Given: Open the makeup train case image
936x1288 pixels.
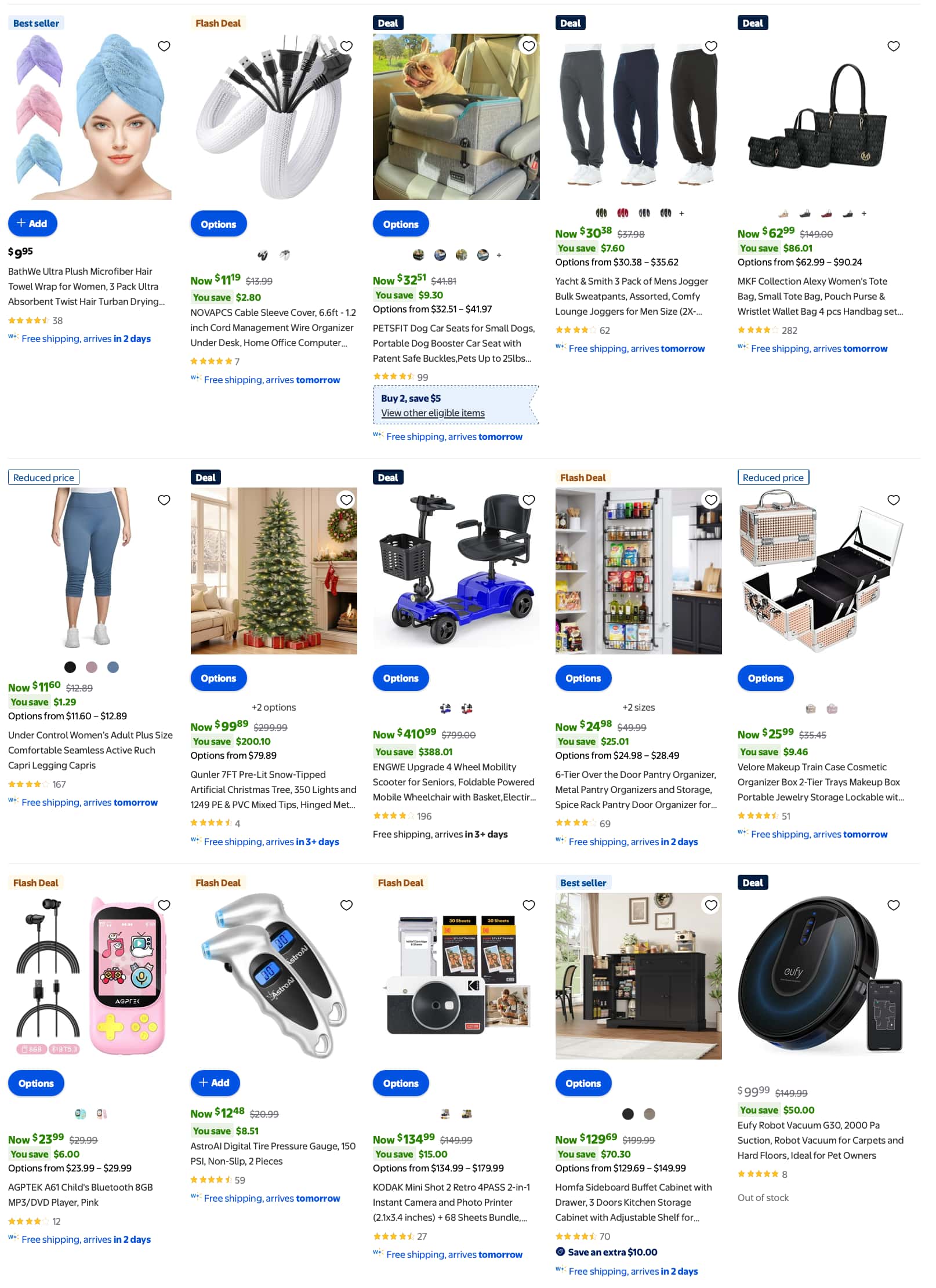Looking at the screenshot, I should (x=821, y=571).
